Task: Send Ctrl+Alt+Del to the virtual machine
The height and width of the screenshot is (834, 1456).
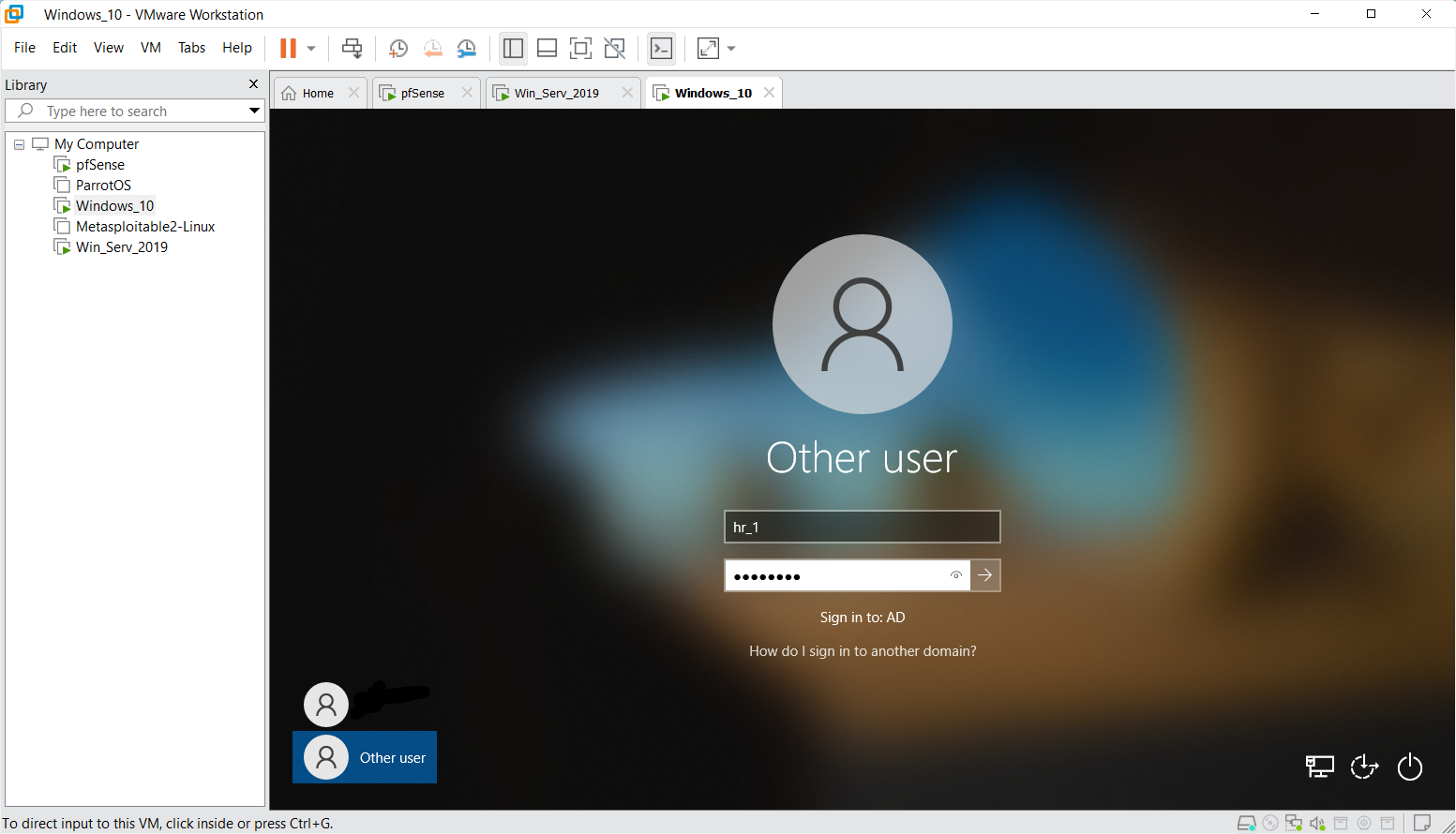Action: pyautogui.click(x=353, y=48)
